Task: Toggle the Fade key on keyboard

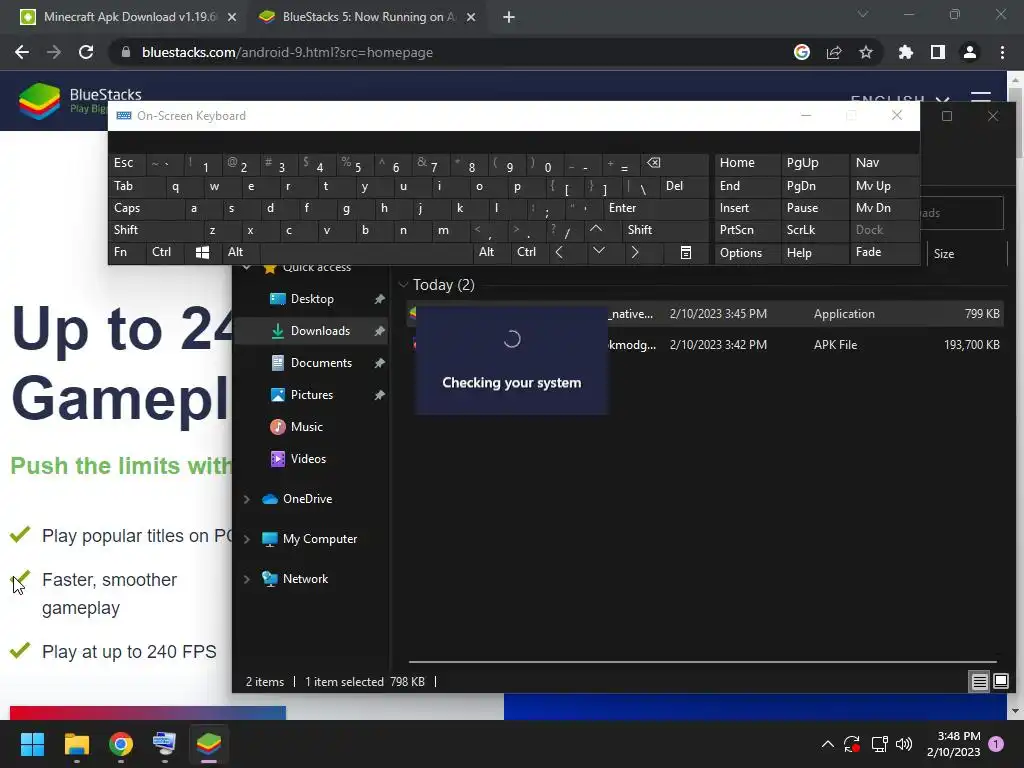Action: [884, 252]
